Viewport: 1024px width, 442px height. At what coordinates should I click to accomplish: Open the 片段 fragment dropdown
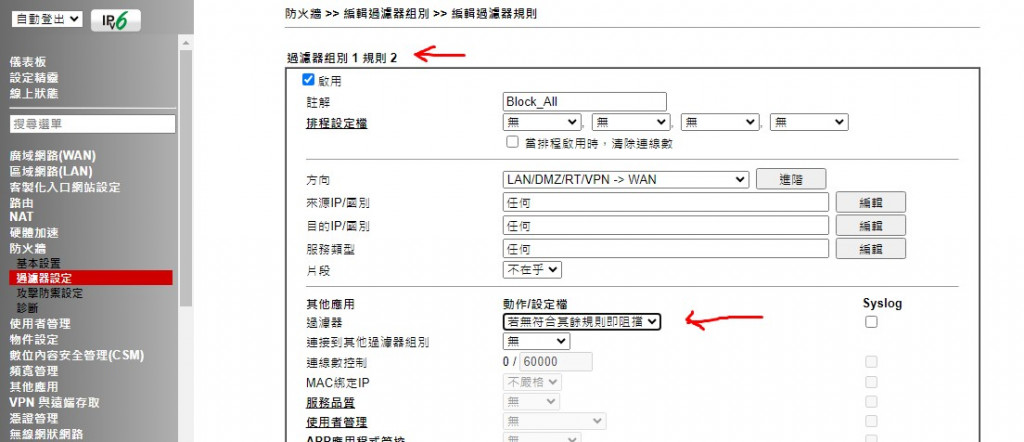click(x=532, y=270)
